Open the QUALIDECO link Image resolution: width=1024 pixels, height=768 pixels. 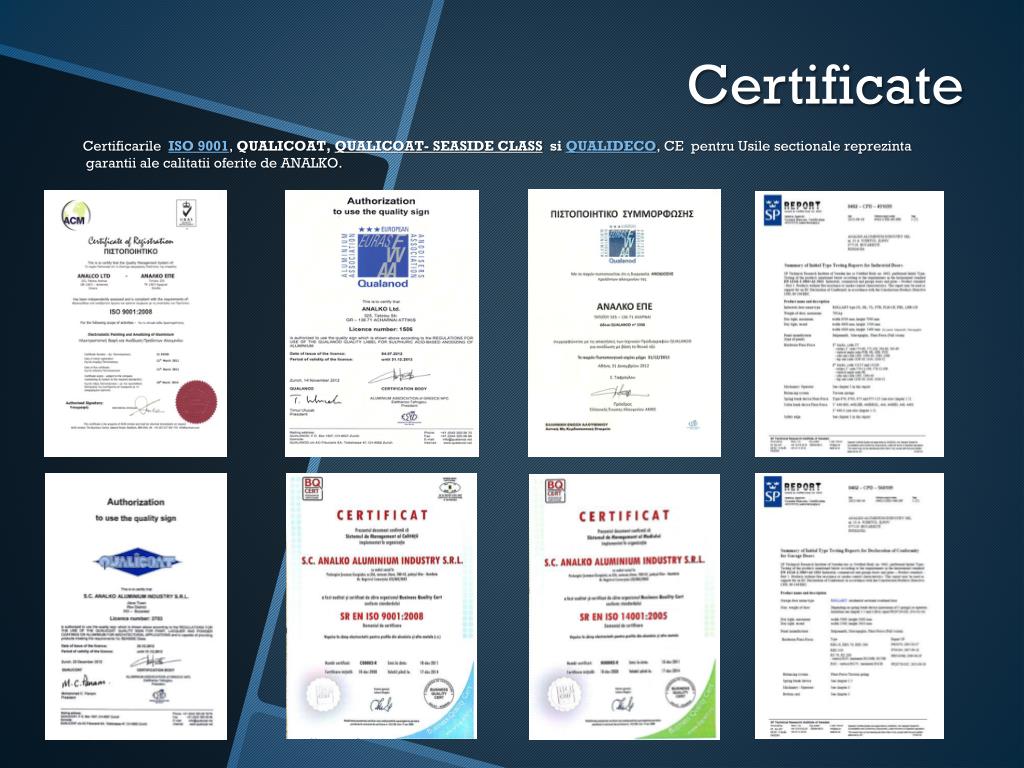click(x=611, y=146)
